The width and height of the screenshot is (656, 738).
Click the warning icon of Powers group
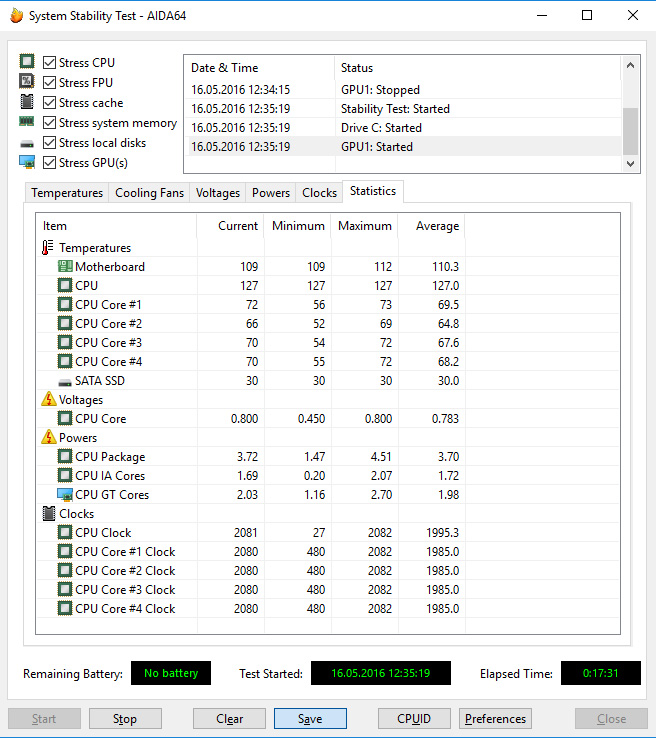coord(48,437)
